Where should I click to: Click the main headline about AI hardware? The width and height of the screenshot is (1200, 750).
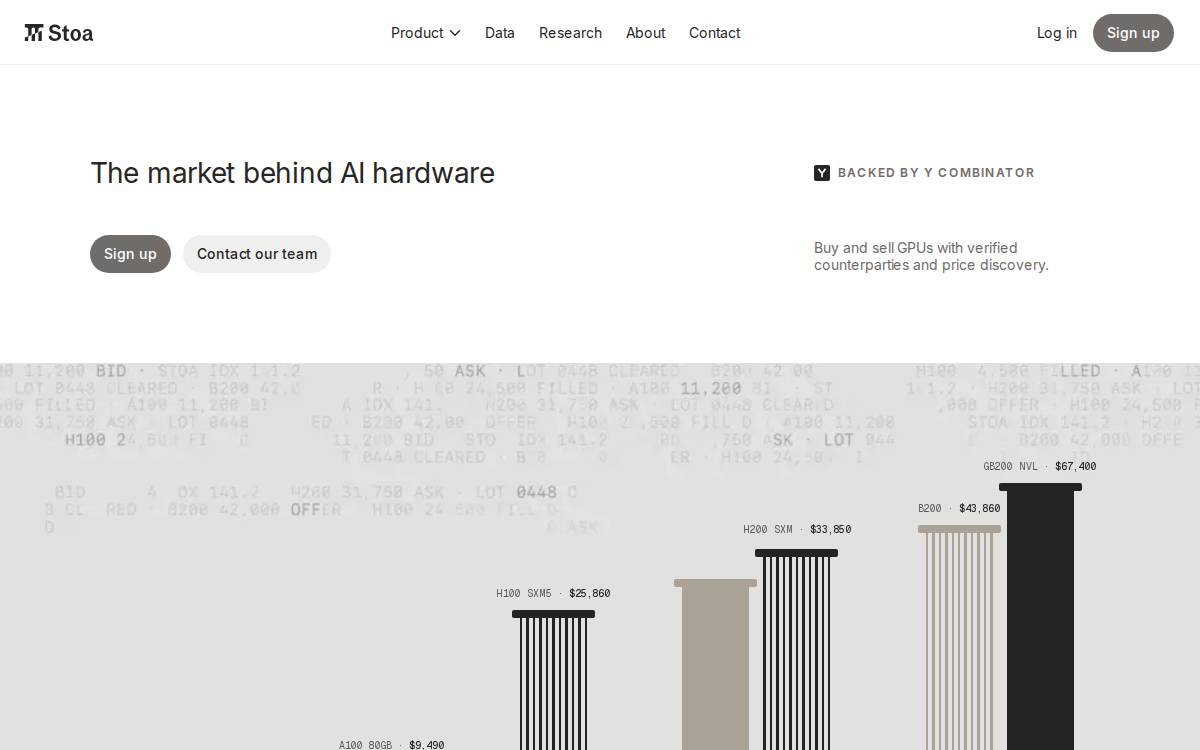(x=293, y=173)
